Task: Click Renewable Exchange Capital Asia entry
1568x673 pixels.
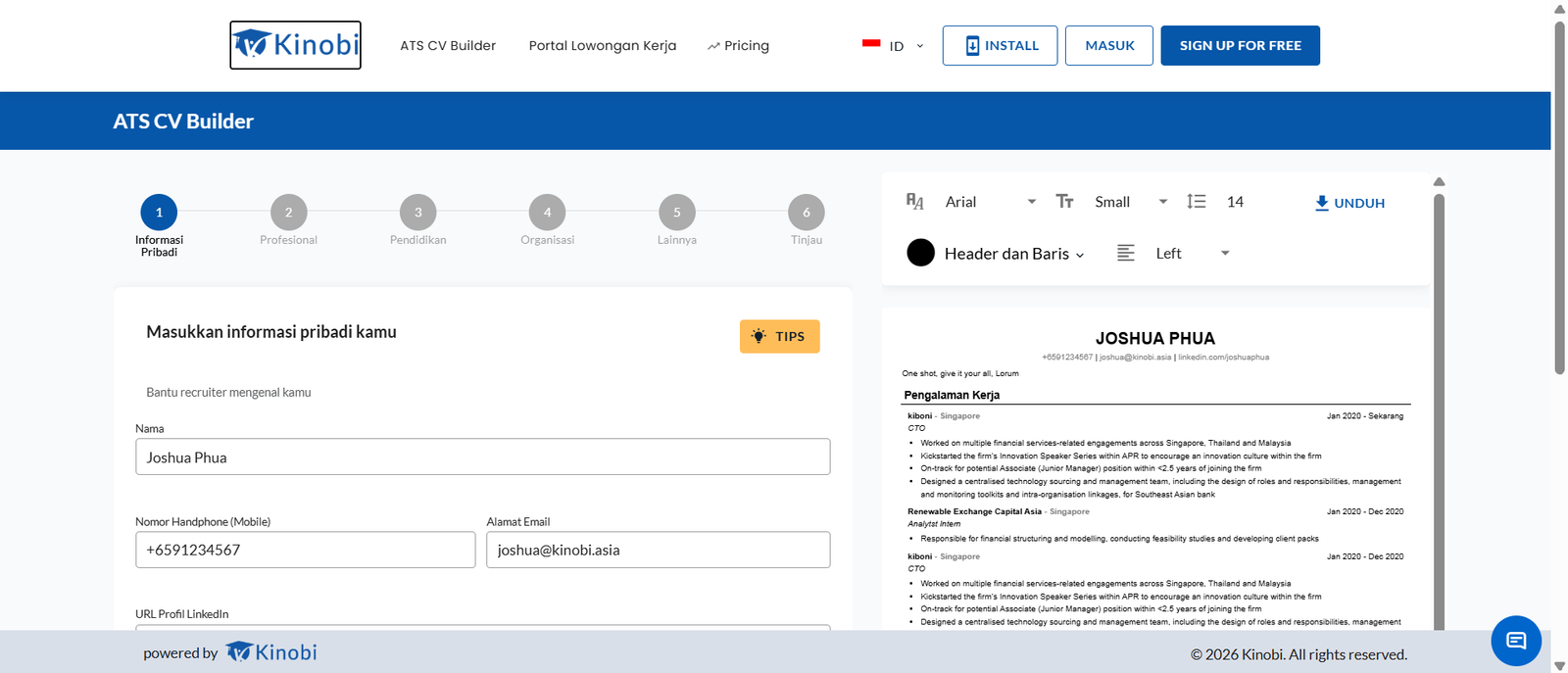Action: [x=974, y=511]
